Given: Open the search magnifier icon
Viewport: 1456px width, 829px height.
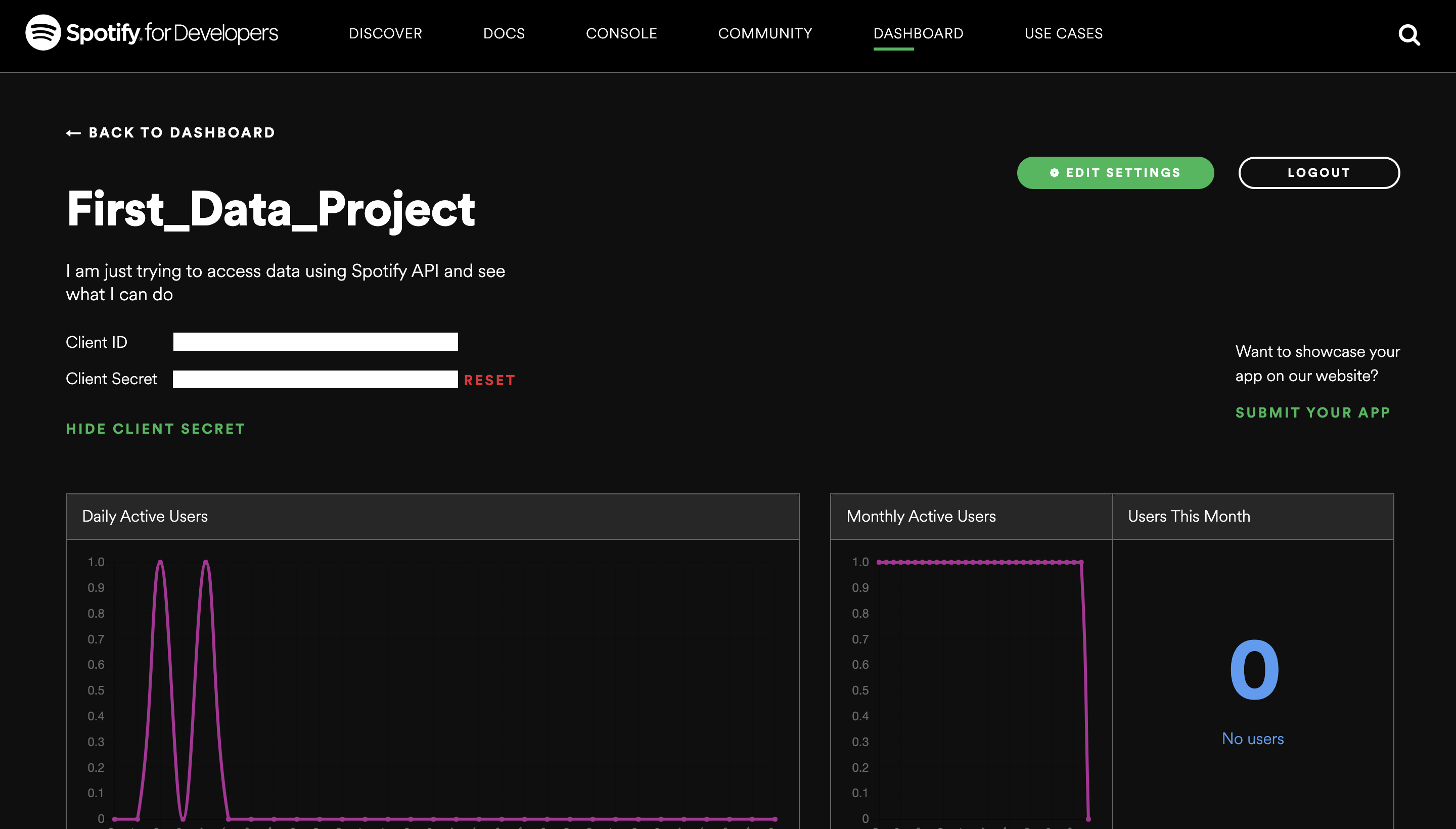Looking at the screenshot, I should [x=1409, y=35].
